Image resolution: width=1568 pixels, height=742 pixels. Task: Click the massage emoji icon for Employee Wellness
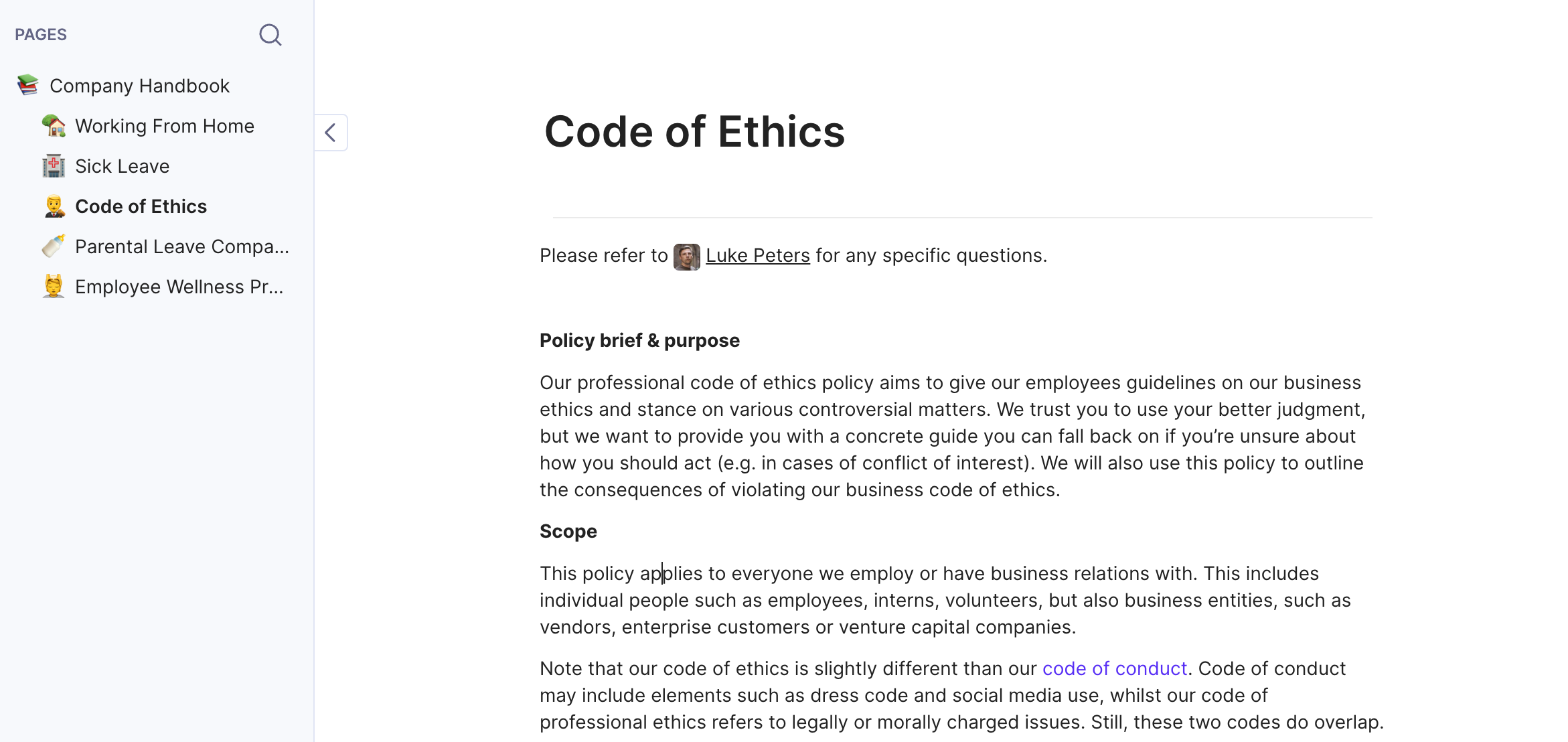[54, 287]
